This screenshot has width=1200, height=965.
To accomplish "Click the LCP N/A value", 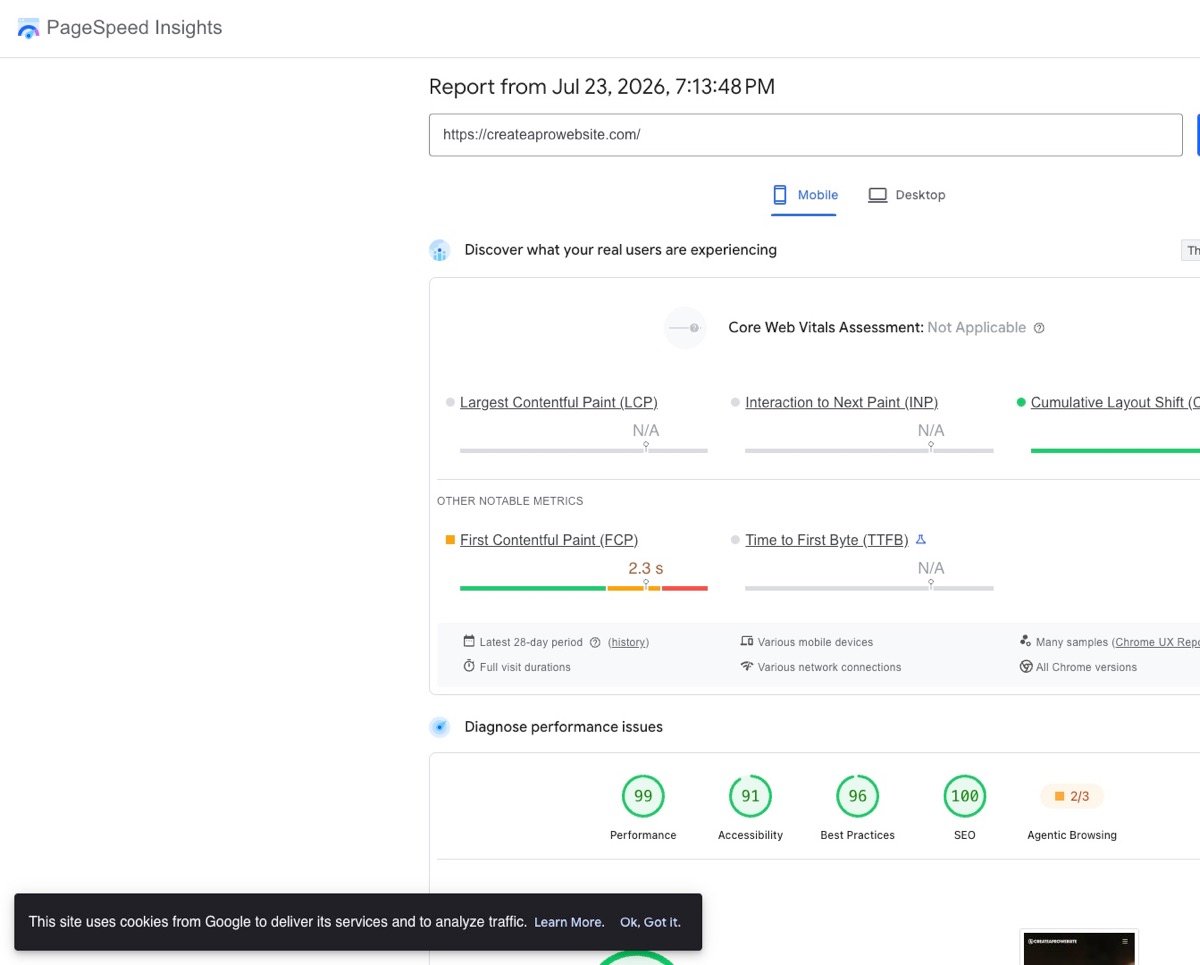I will pyautogui.click(x=646, y=430).
